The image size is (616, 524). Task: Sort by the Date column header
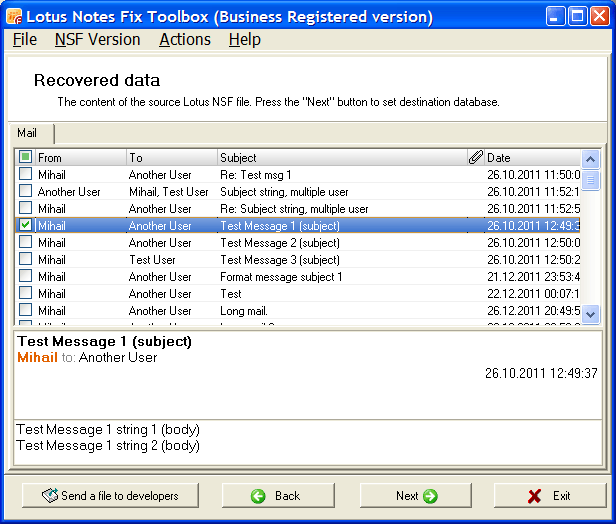(x=532, y=158)
